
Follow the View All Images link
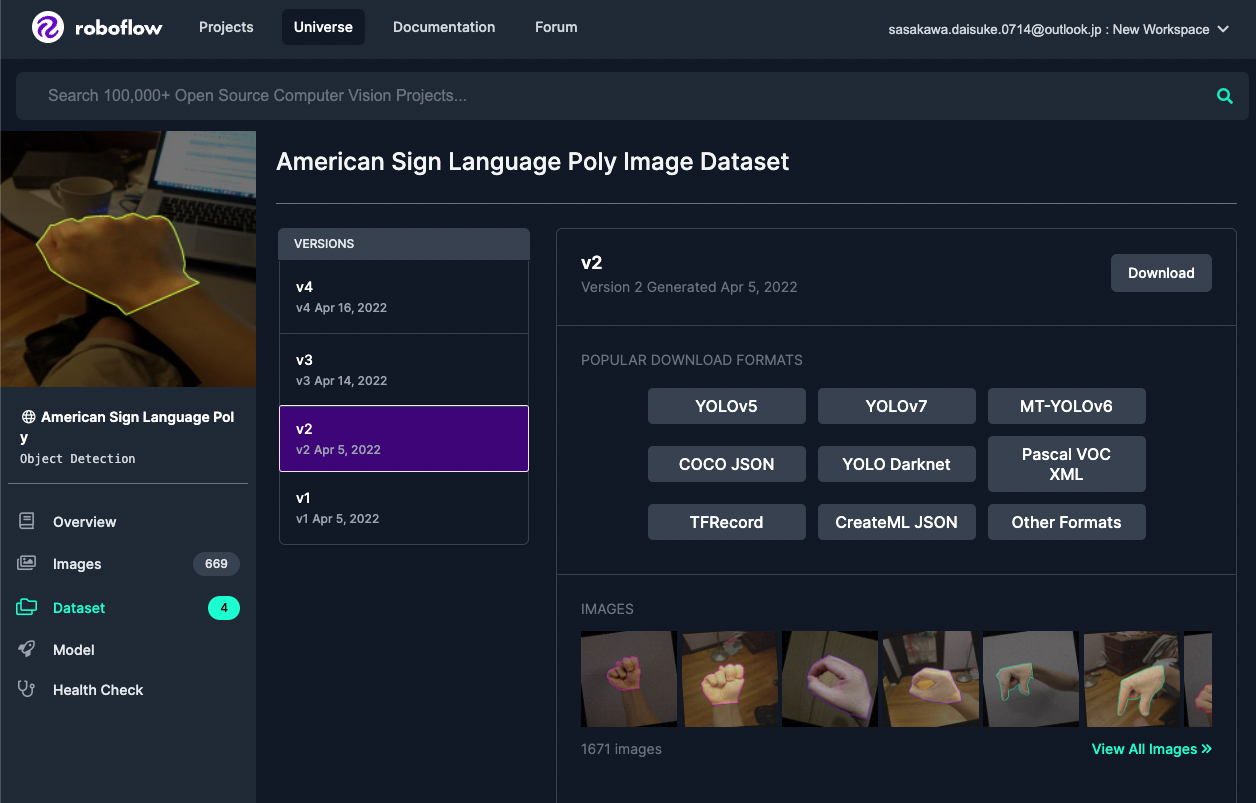(1151, 748)
